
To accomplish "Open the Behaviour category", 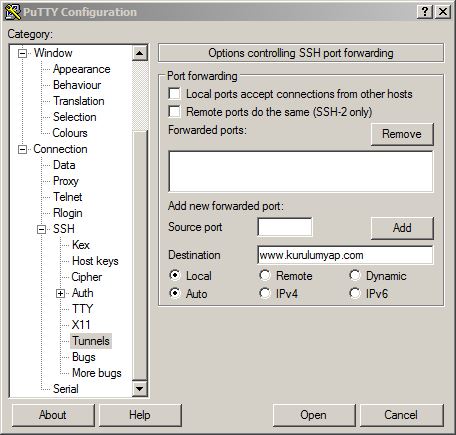I will (x=77, y=85).
